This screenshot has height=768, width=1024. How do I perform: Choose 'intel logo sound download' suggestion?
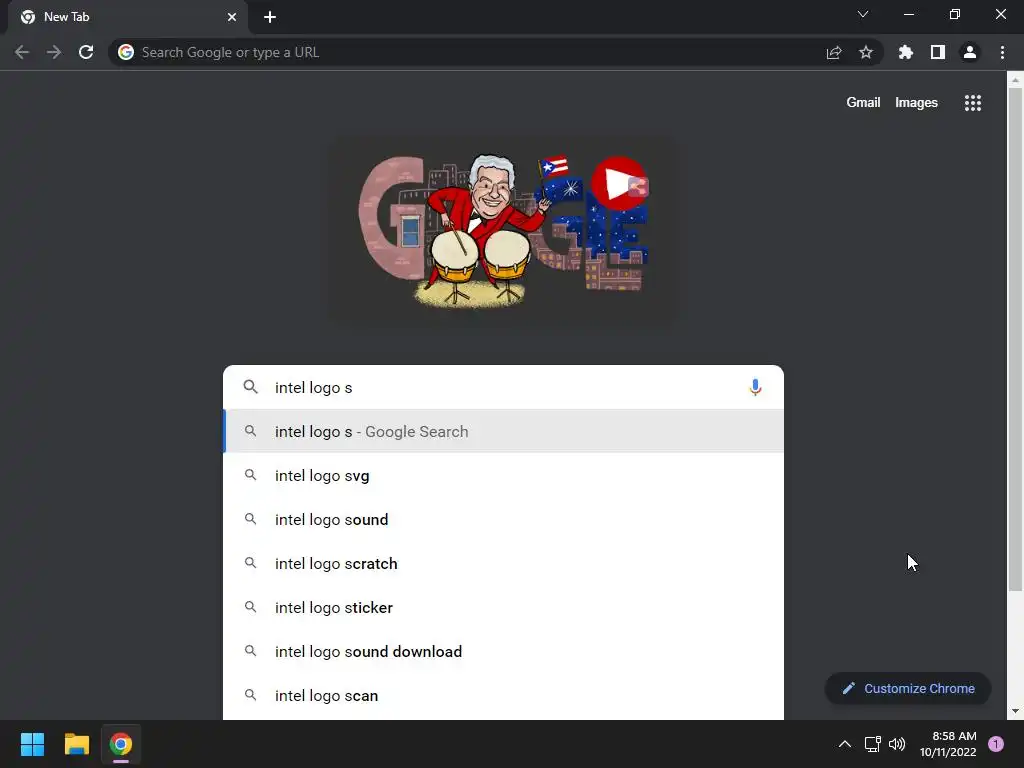pyautogui.click(x=504, y=652)
